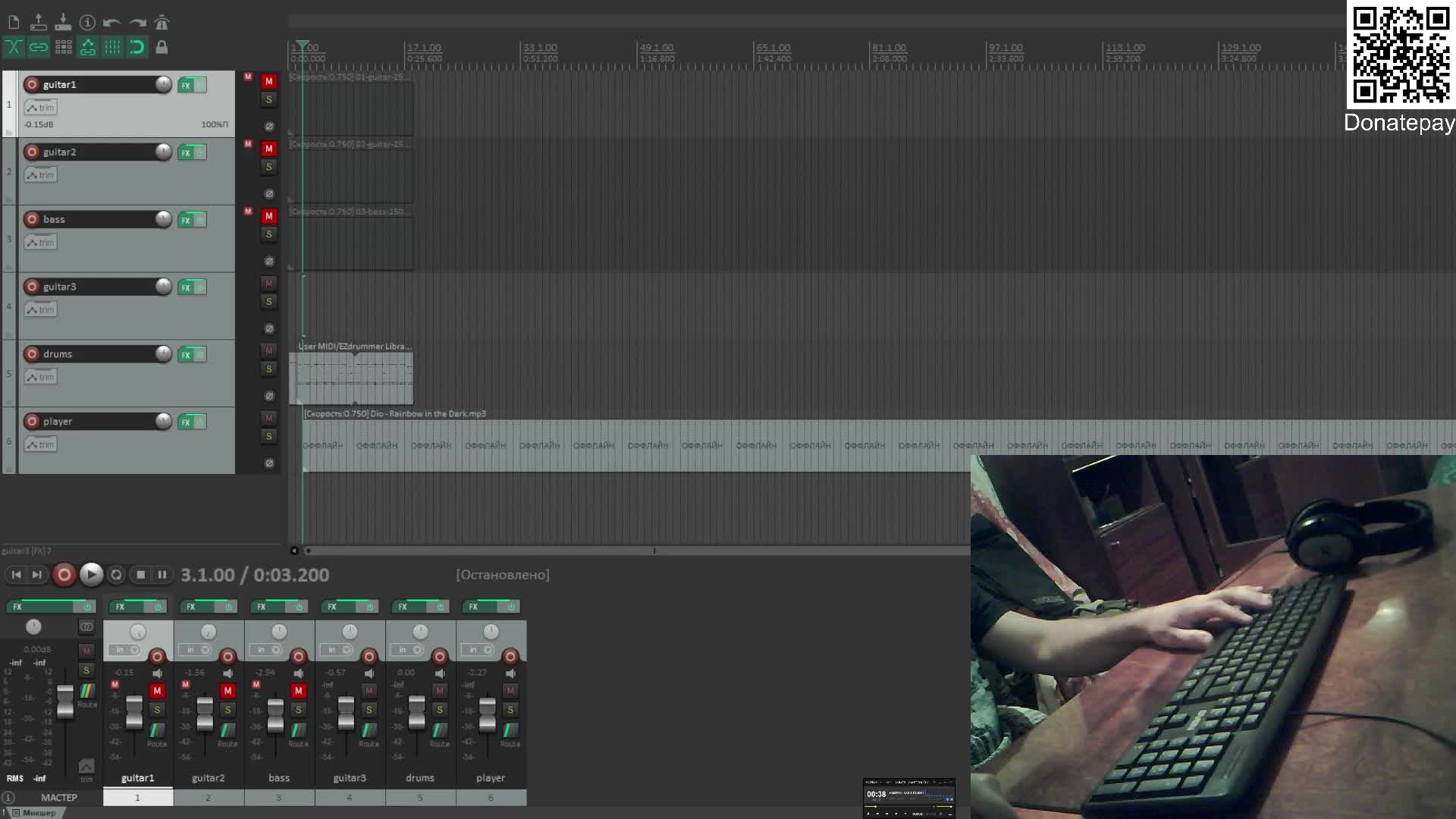Select mixer strip tab number 4
The image size is (1456, 819).
coord(350,797)
